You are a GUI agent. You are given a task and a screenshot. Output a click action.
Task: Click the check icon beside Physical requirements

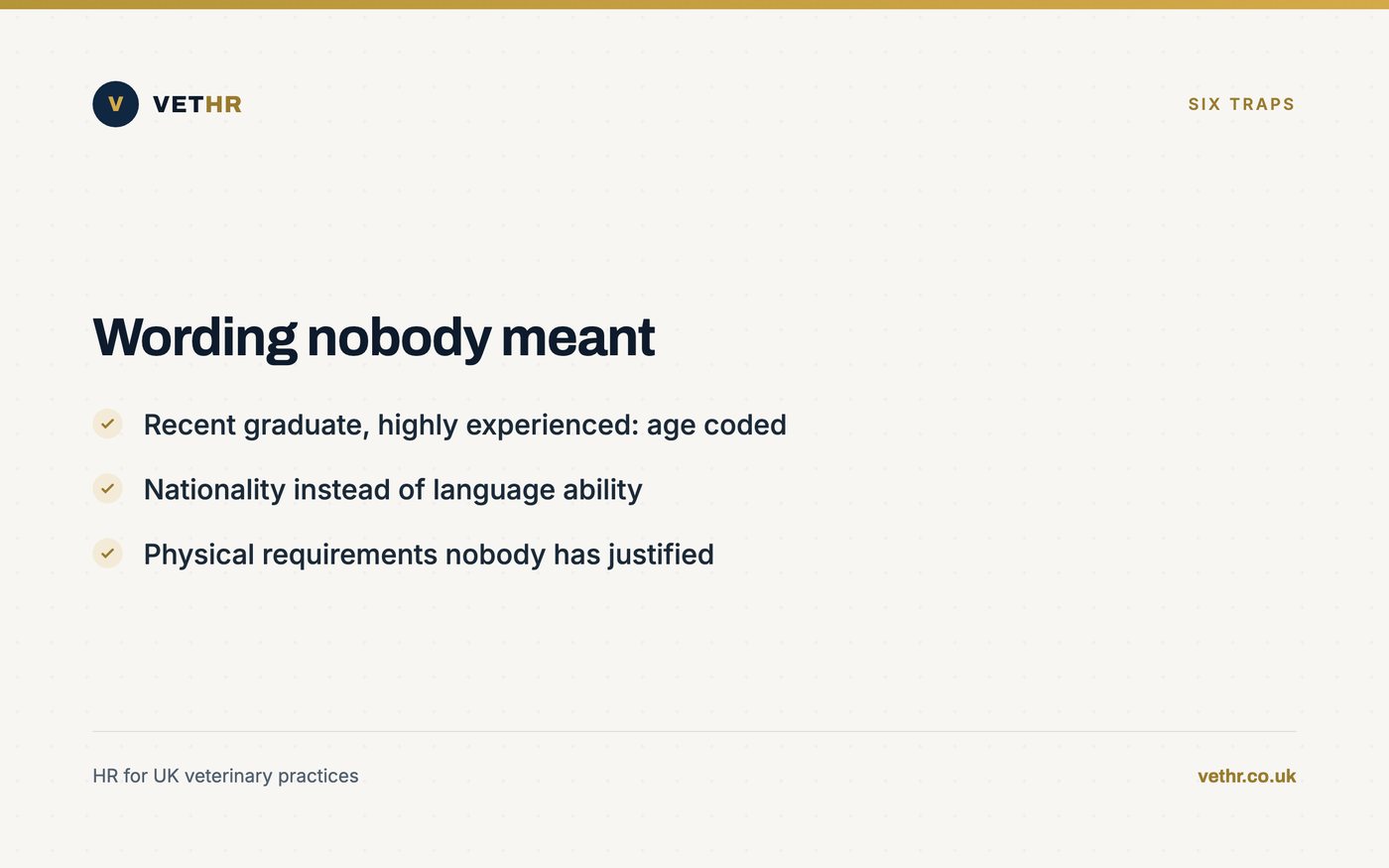pos(107,554)
